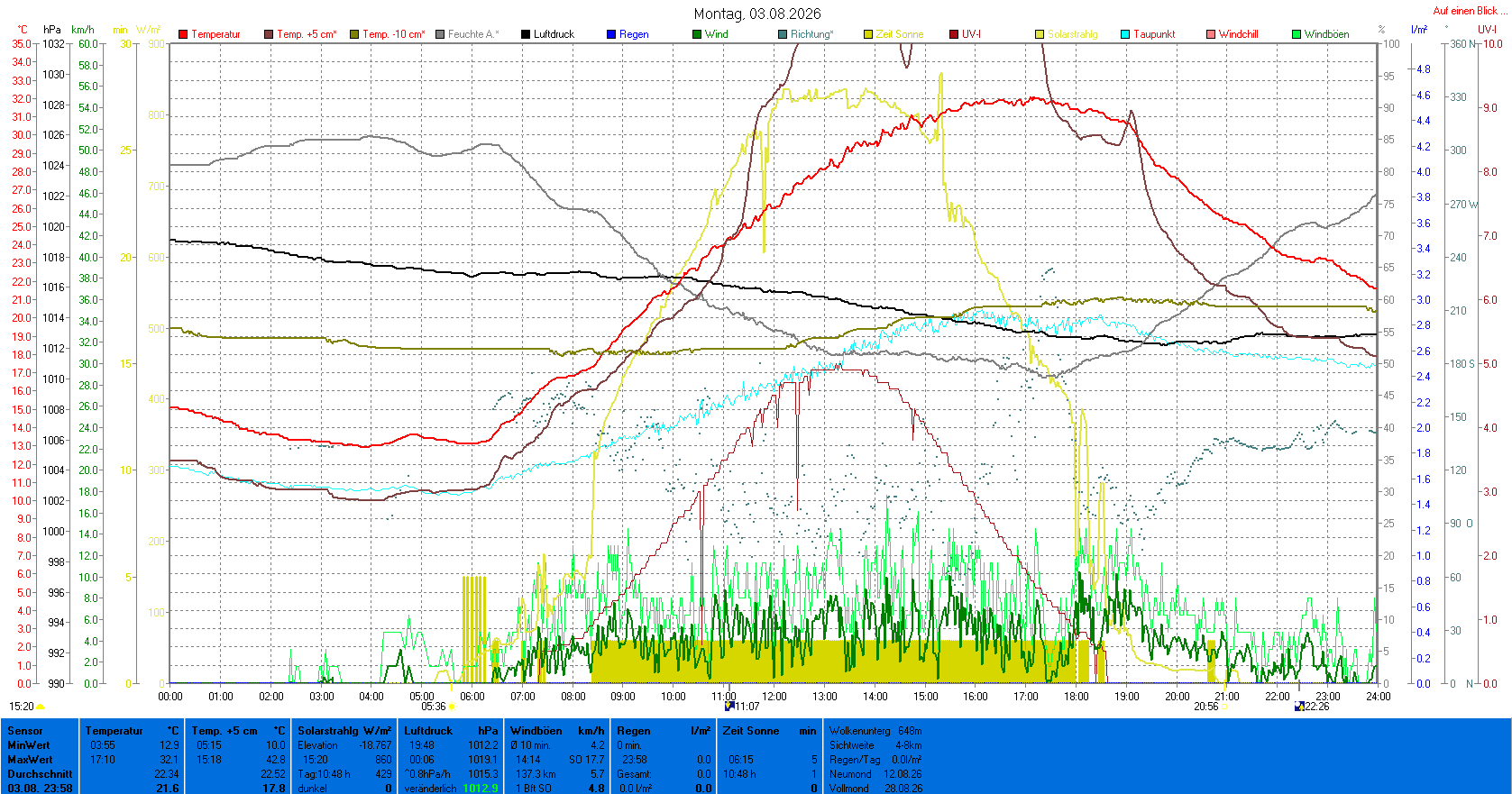Click the sunrise marker icon at 05:36
The image size is (1512, 794).
[x=451, y=707]
